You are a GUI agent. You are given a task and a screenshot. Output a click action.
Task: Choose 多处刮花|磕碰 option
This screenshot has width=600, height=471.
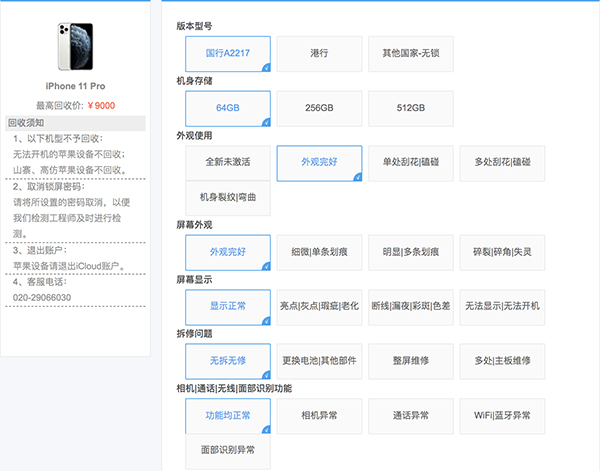click(x=502, y=163)
